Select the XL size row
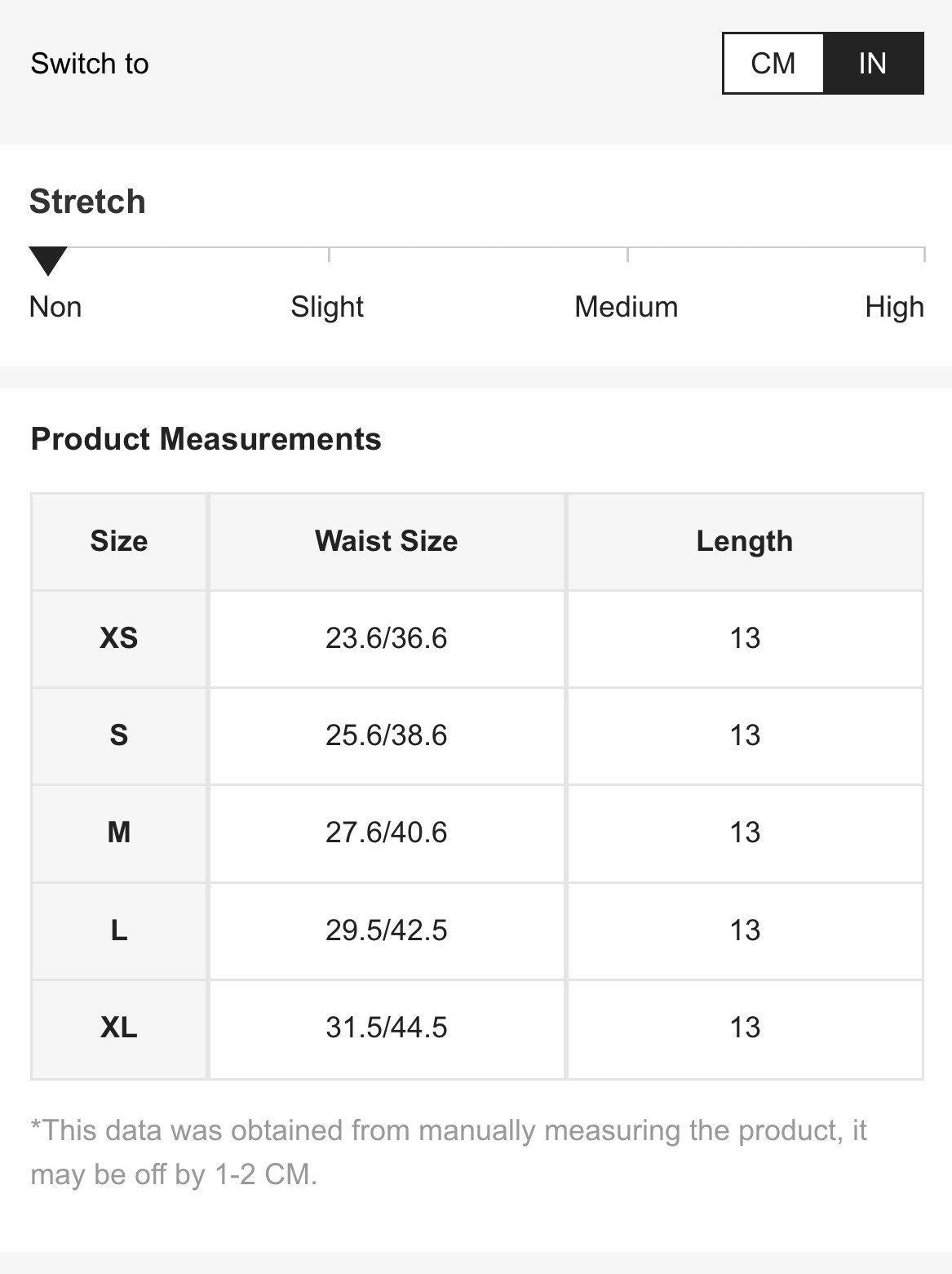Image resolution: width=952 pixels, height=1274 pixels. (477, 1028)
